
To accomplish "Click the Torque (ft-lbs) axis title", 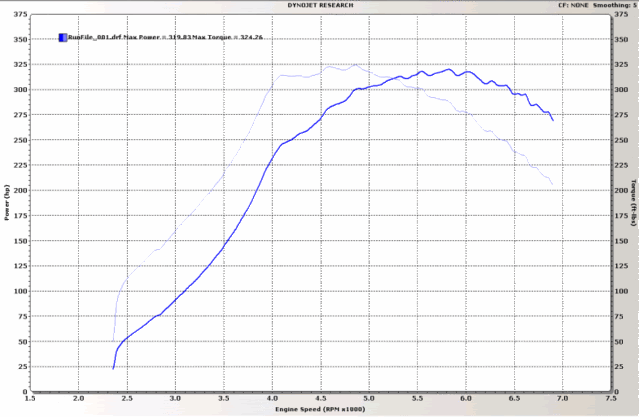I will (634, 203).
